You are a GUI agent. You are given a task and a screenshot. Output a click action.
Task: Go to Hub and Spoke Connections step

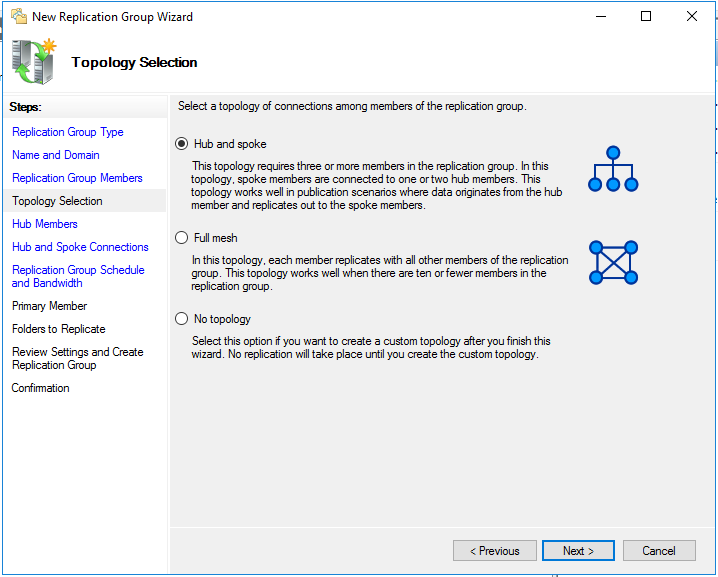(x=81, y=247)
